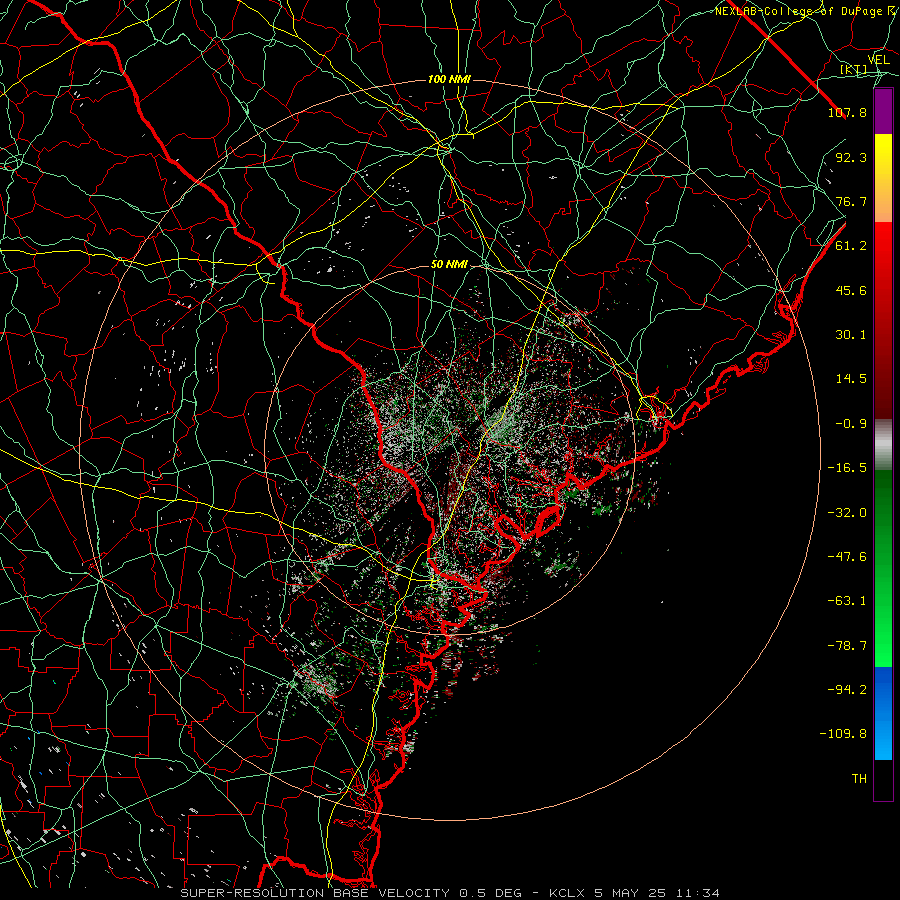
Task: Click the 5 MAY 25 11:34 timestamp
Action: click(659, 893)
